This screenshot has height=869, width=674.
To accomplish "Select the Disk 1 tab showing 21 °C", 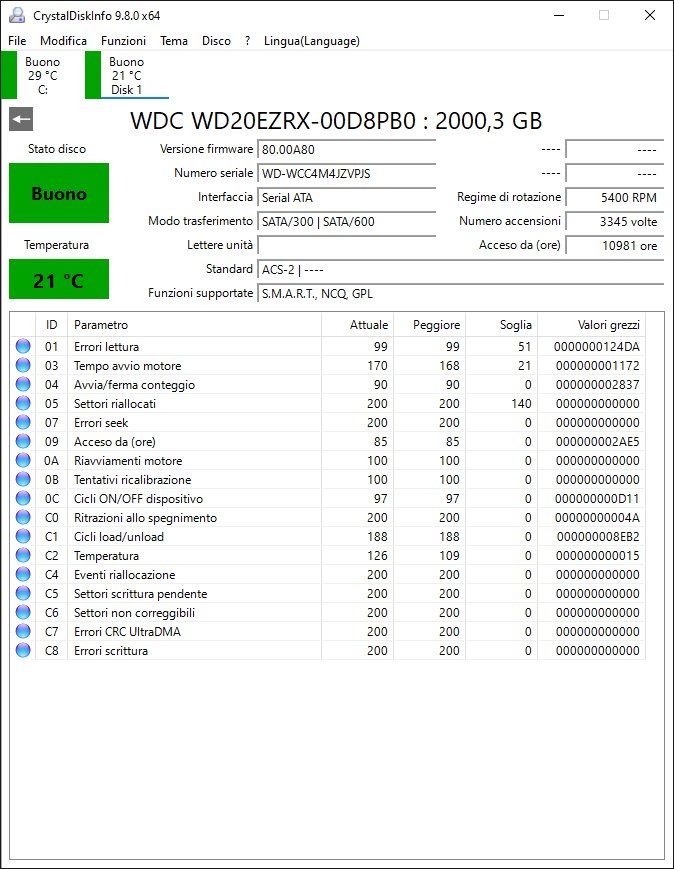I will [127, 75].
